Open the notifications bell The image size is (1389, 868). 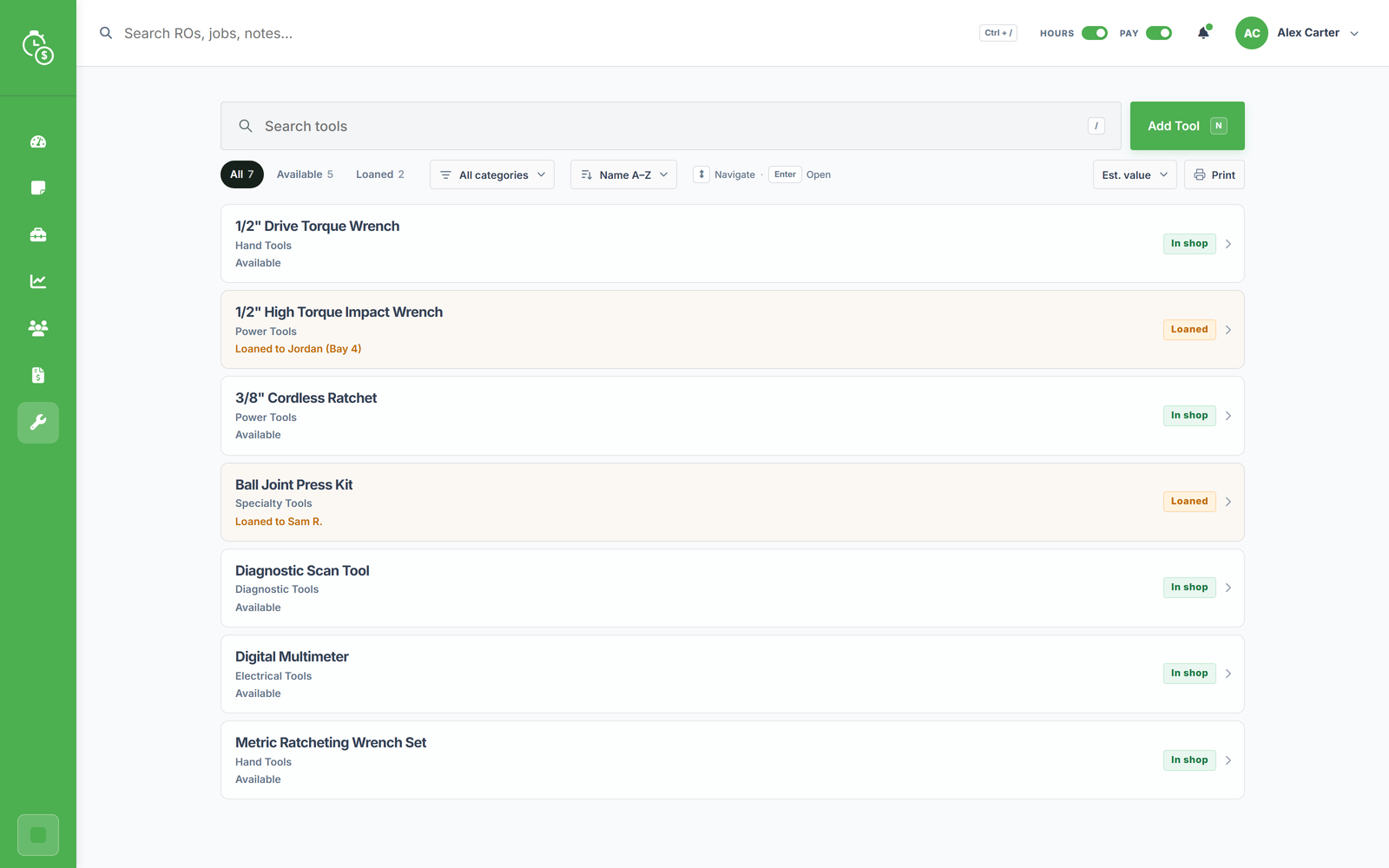pos(1203,33)
